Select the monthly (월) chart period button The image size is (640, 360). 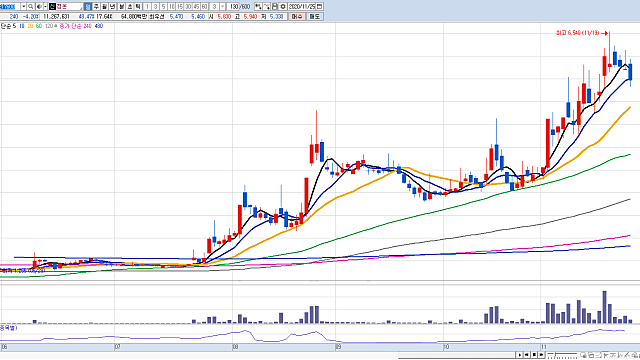104,7
